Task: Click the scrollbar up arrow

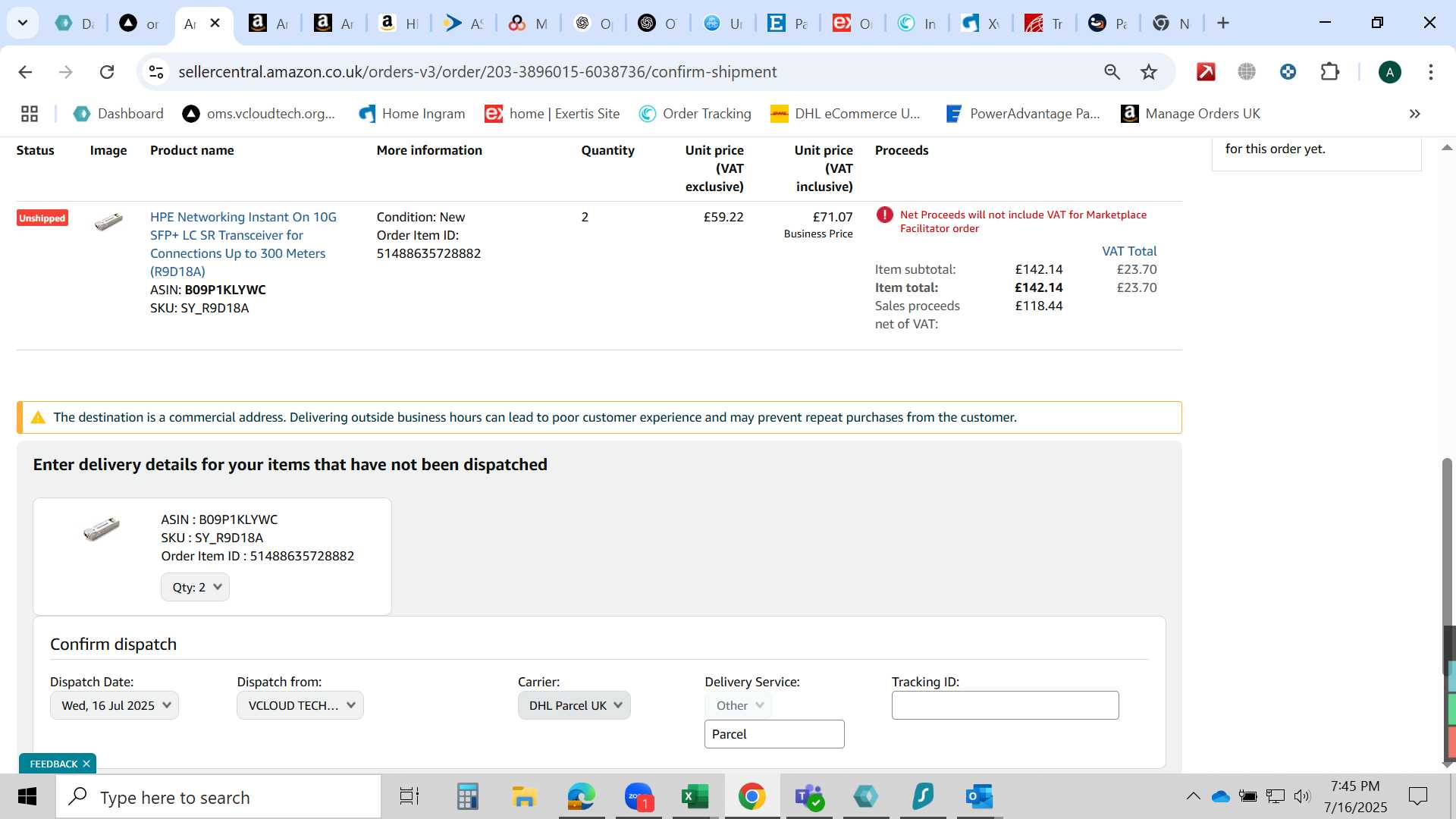Action: 1447,147
